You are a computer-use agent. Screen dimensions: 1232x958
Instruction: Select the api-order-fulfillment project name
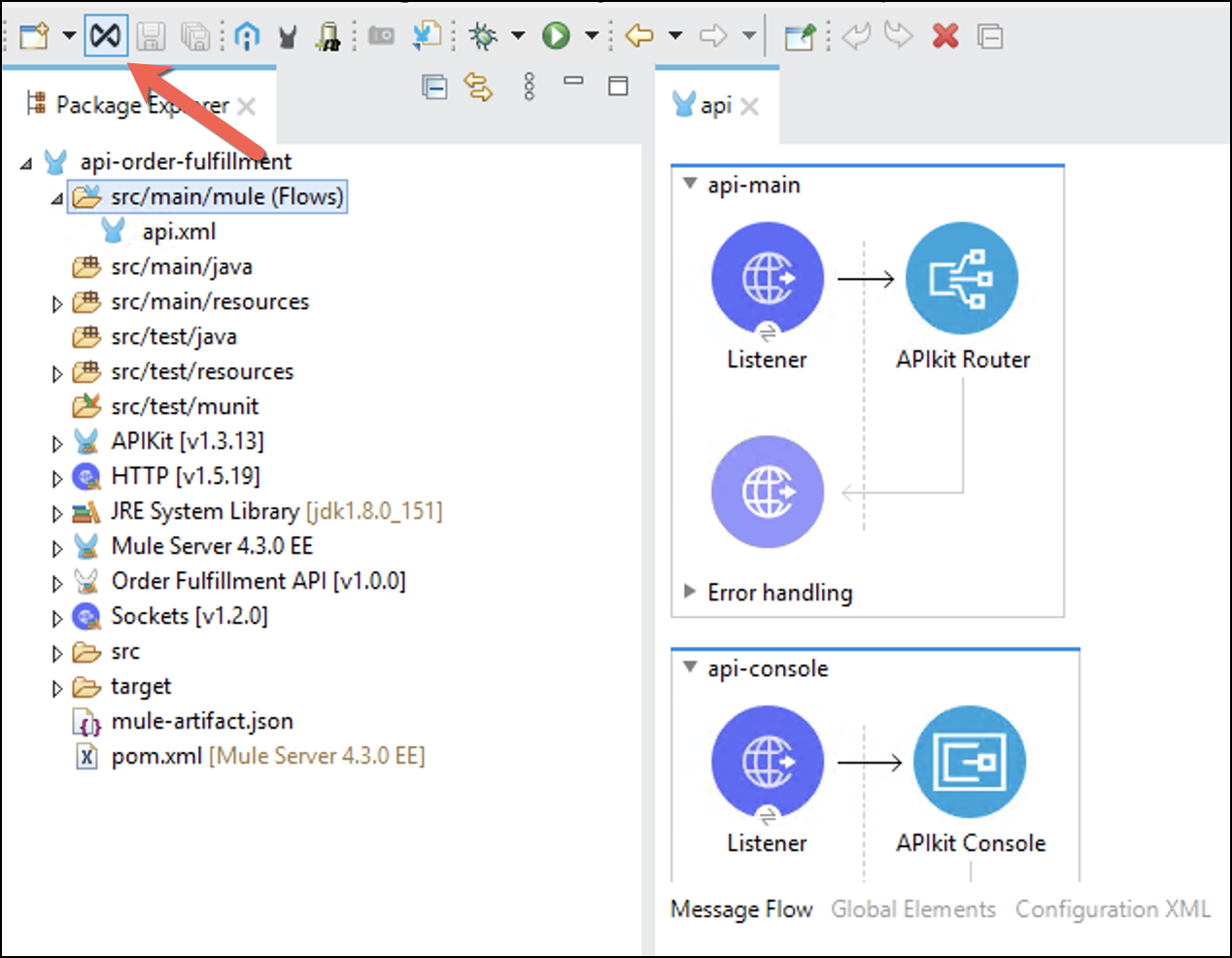(x=186, y=161)
